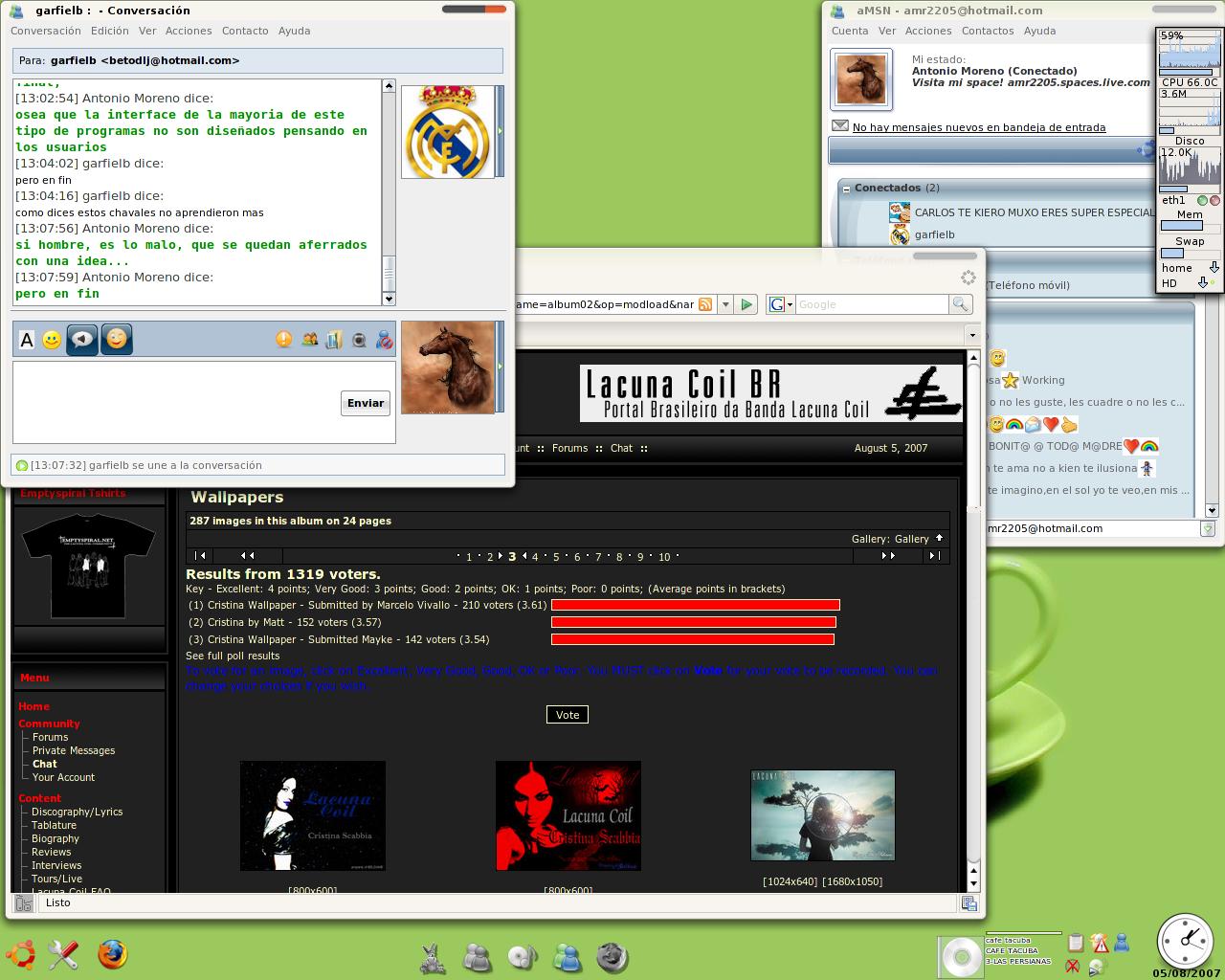Open the Forums link in site navigation bar

click(569, 448)
